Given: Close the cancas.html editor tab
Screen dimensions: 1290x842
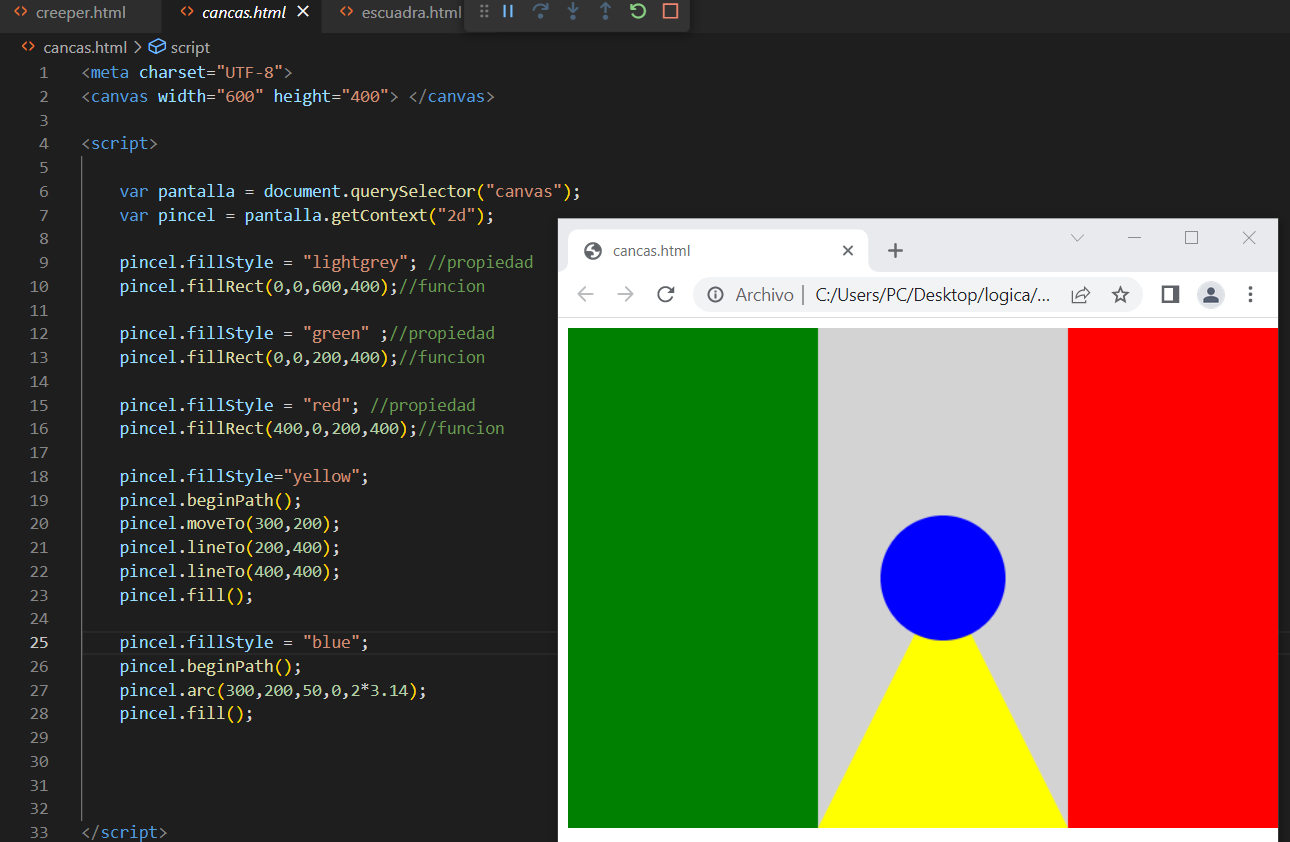Looking at the screenshot, I should pos(303,13).
